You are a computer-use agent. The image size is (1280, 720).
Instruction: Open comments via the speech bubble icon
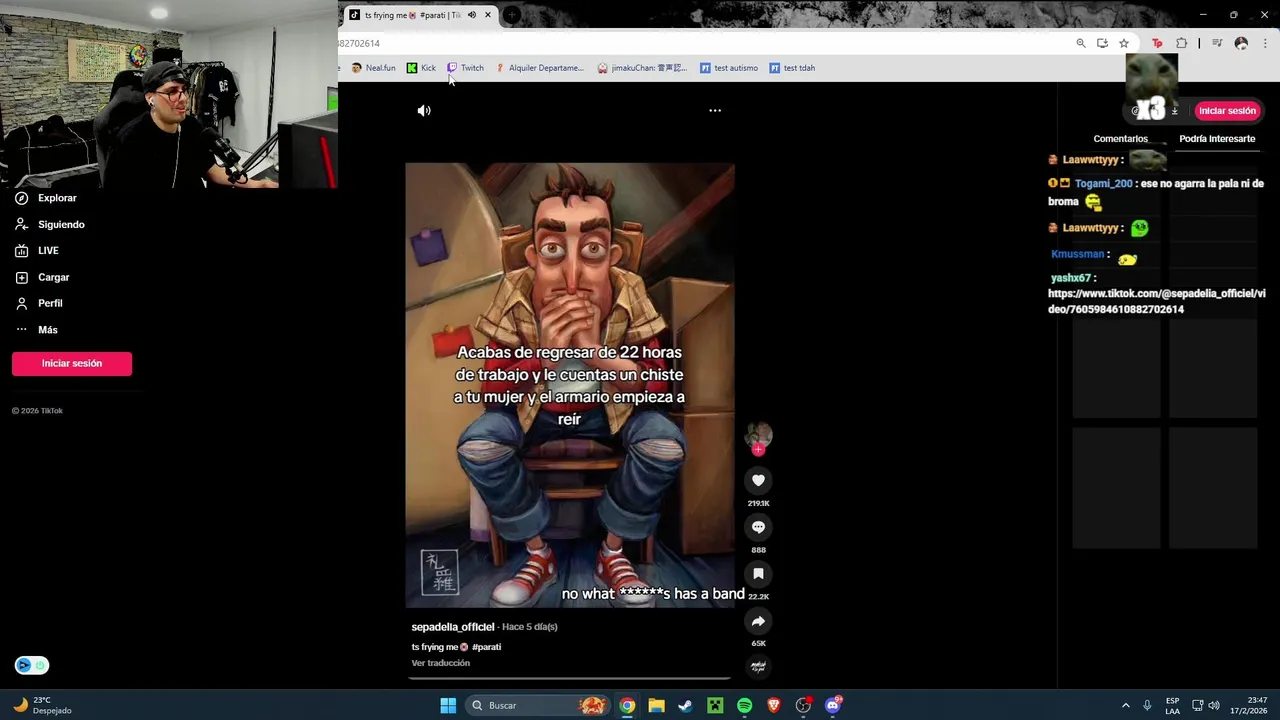tap(758, 527)
